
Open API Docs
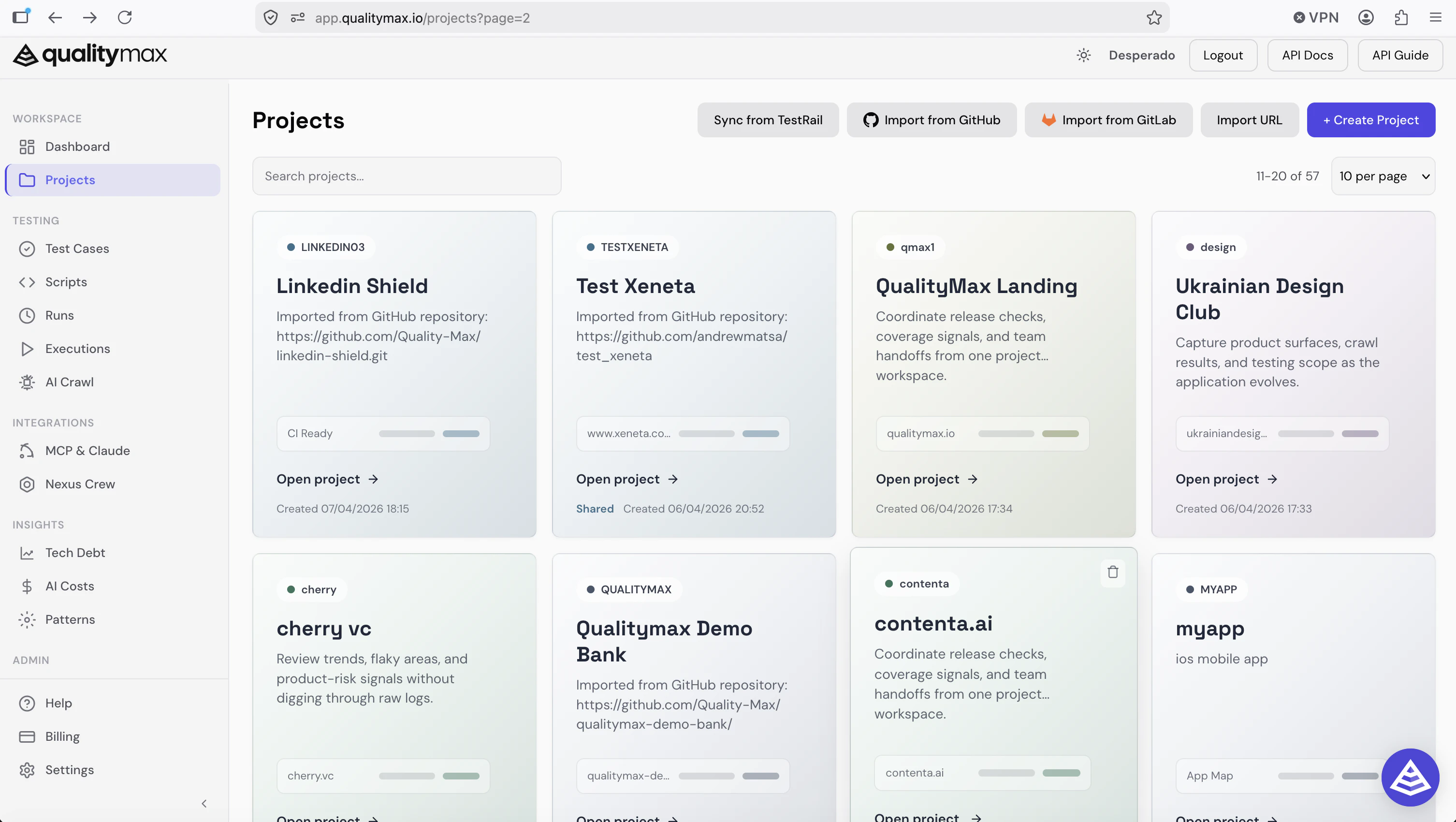1307,56
